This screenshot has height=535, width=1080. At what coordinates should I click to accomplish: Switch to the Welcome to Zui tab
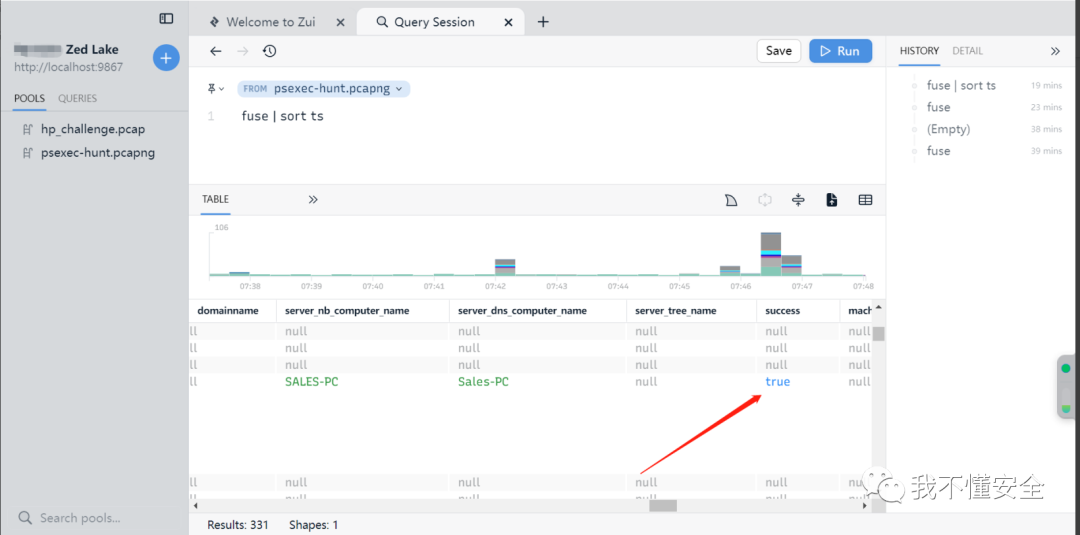271,22
